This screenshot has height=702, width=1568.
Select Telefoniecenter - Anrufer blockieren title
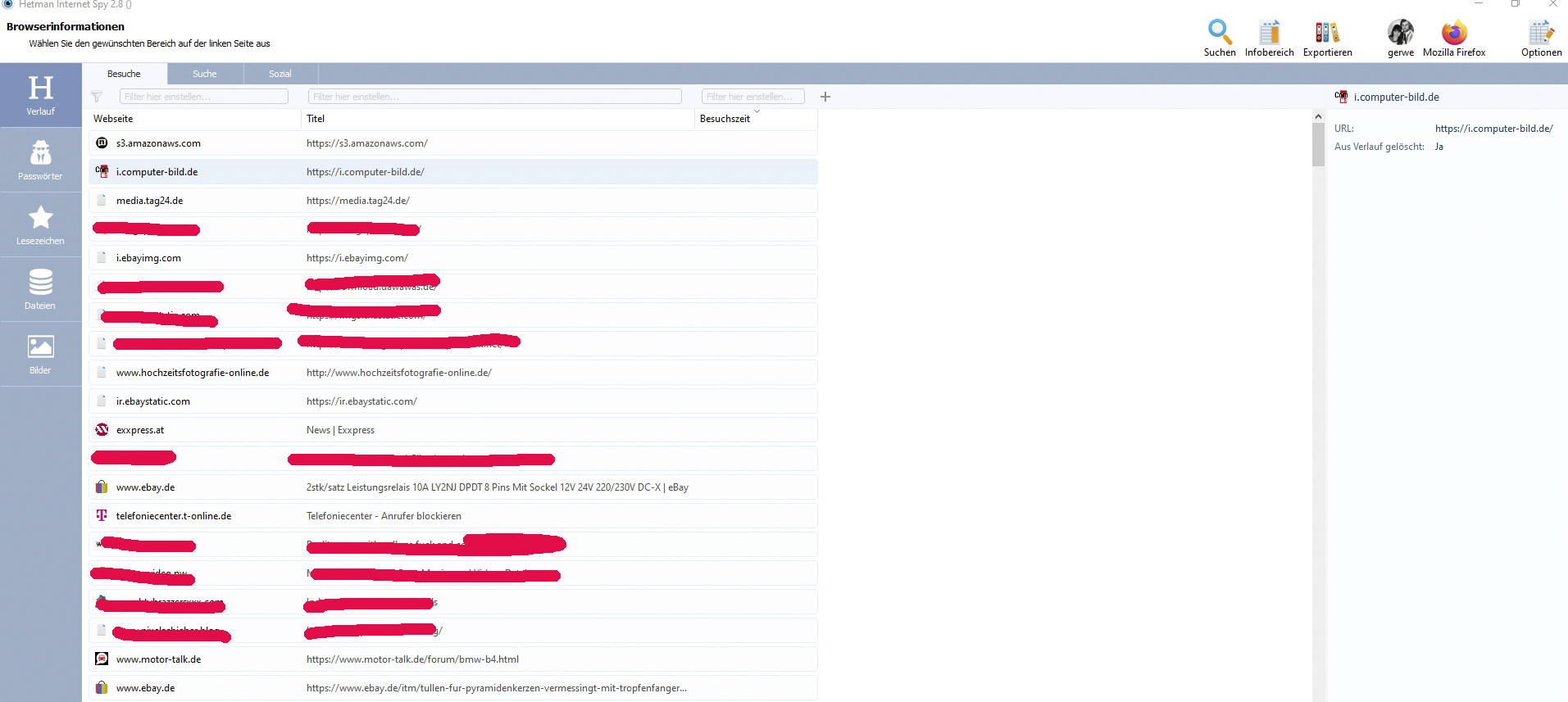(x=384, y=516)
